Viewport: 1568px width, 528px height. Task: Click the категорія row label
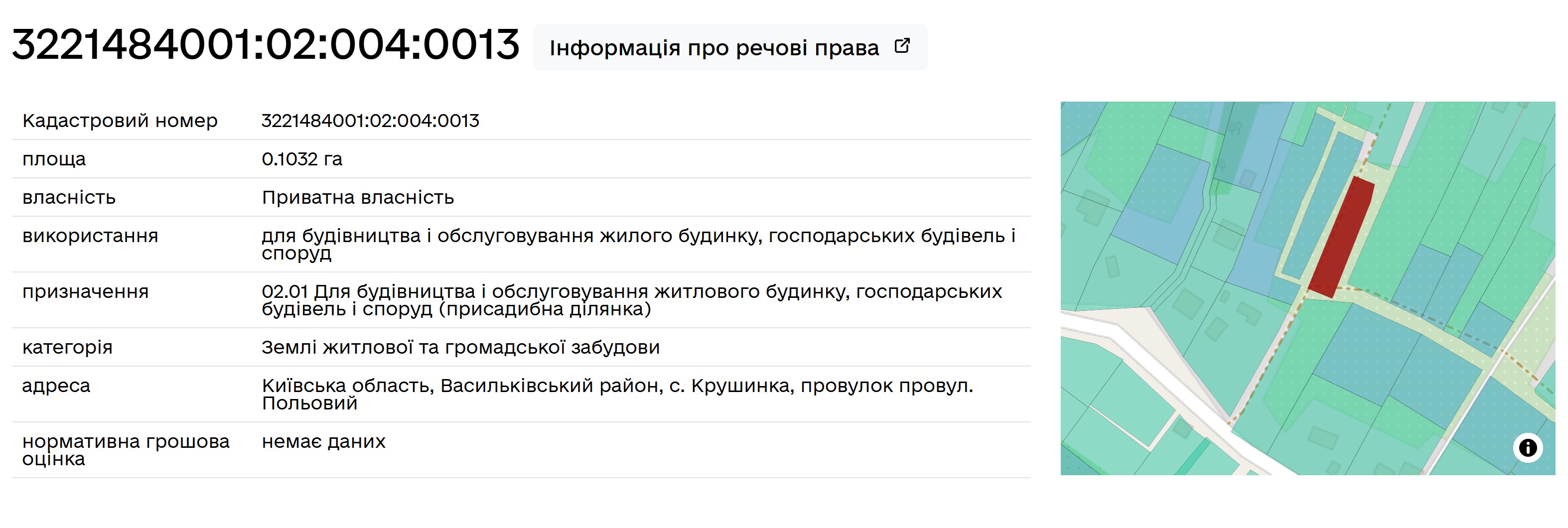(67, 347)
